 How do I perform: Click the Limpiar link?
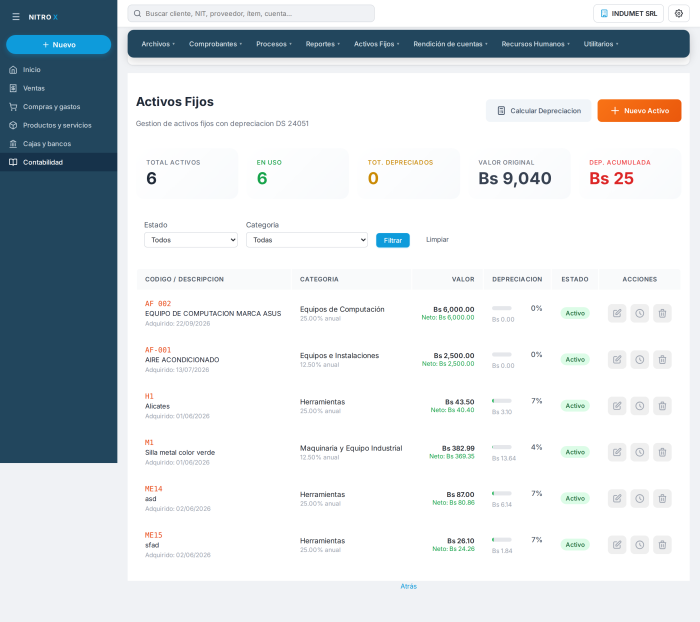coord(437,240)
